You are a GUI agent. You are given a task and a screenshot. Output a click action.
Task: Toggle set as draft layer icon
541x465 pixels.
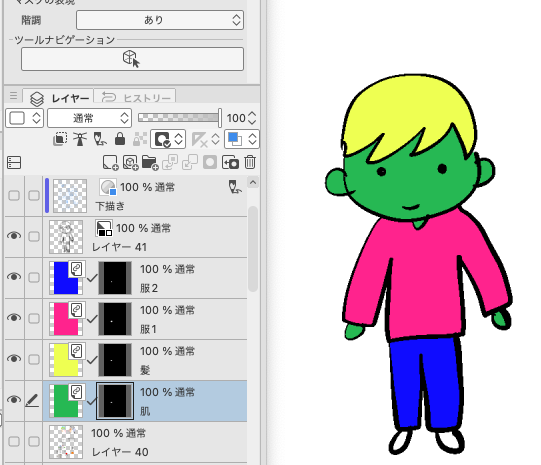100,139
